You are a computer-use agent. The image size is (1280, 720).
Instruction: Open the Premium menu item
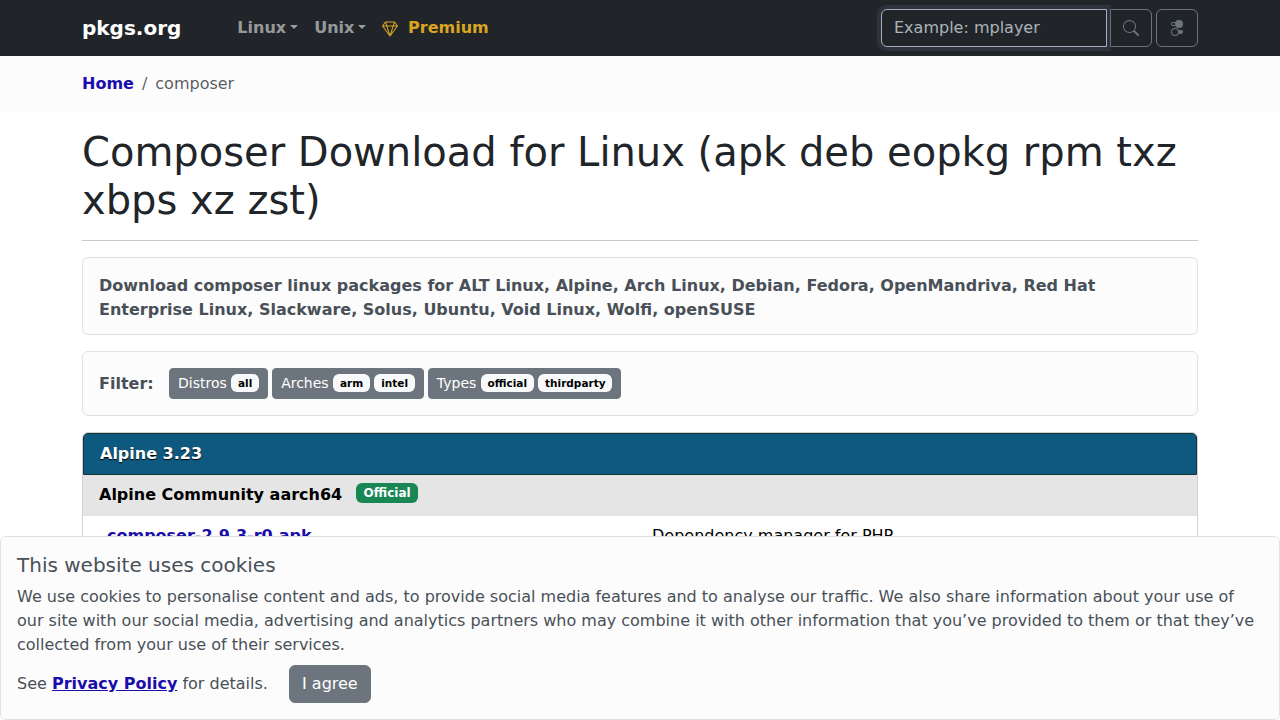click(448, 28)
